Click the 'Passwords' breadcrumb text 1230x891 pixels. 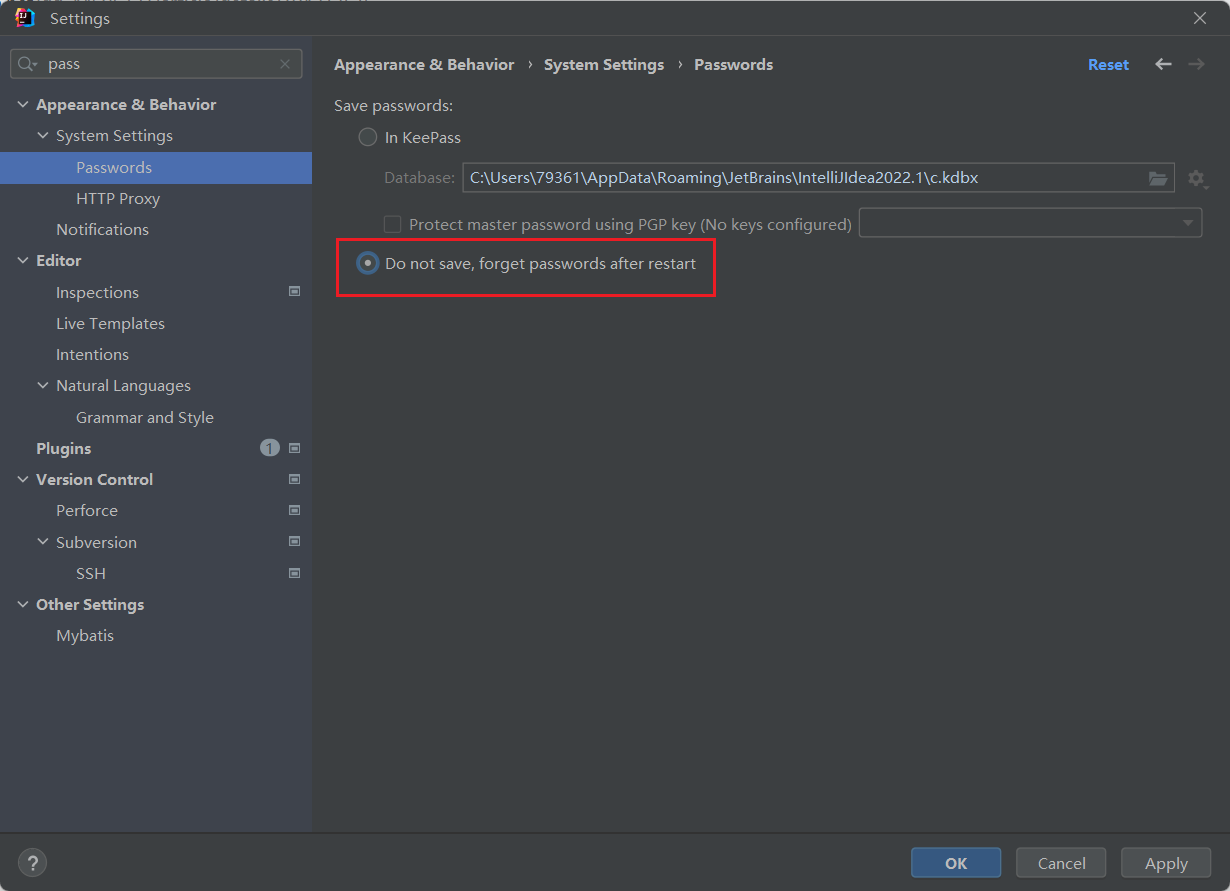733,64
